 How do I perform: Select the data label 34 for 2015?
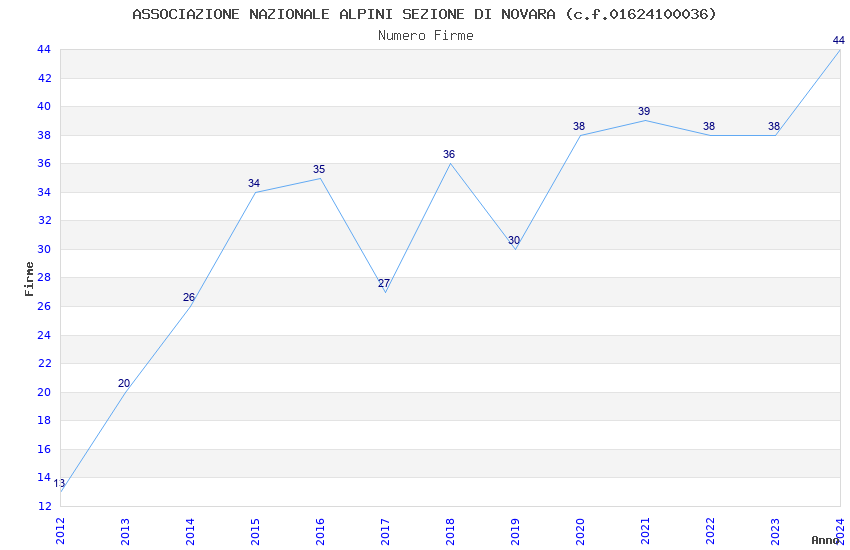click(x=254, y=183)
